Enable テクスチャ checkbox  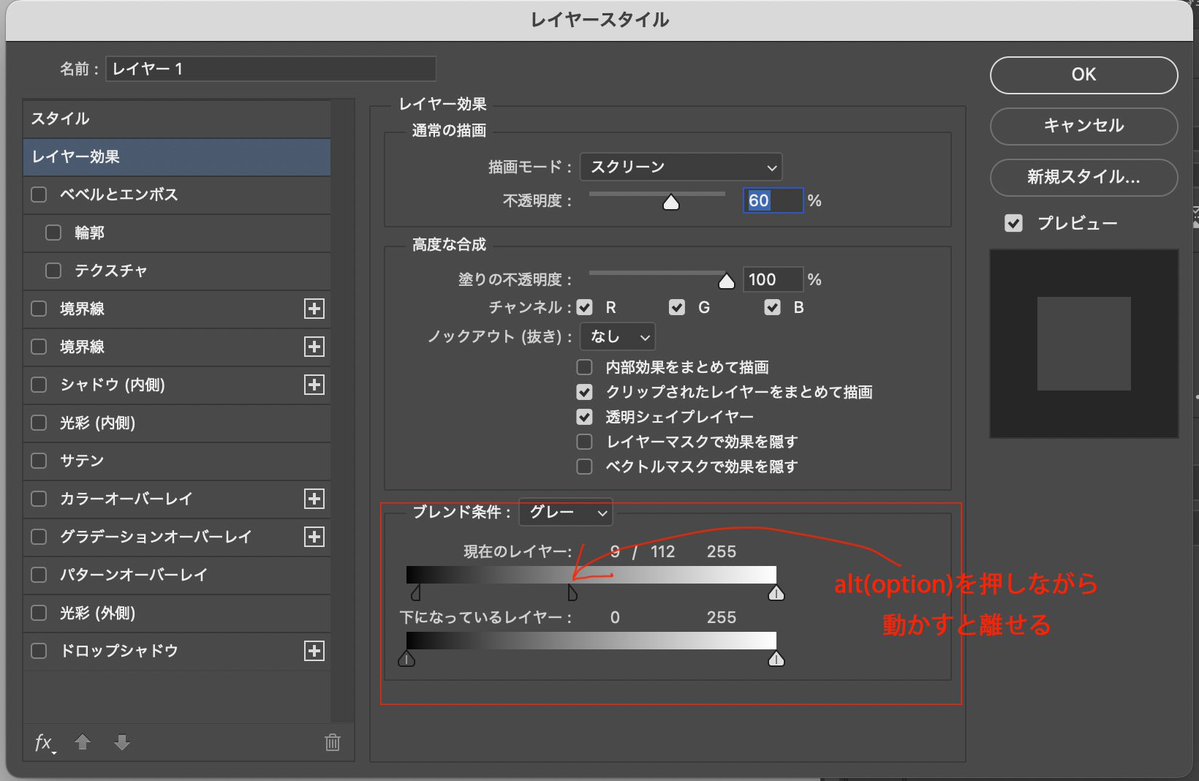pyautogui.click(x=54, y=270)
